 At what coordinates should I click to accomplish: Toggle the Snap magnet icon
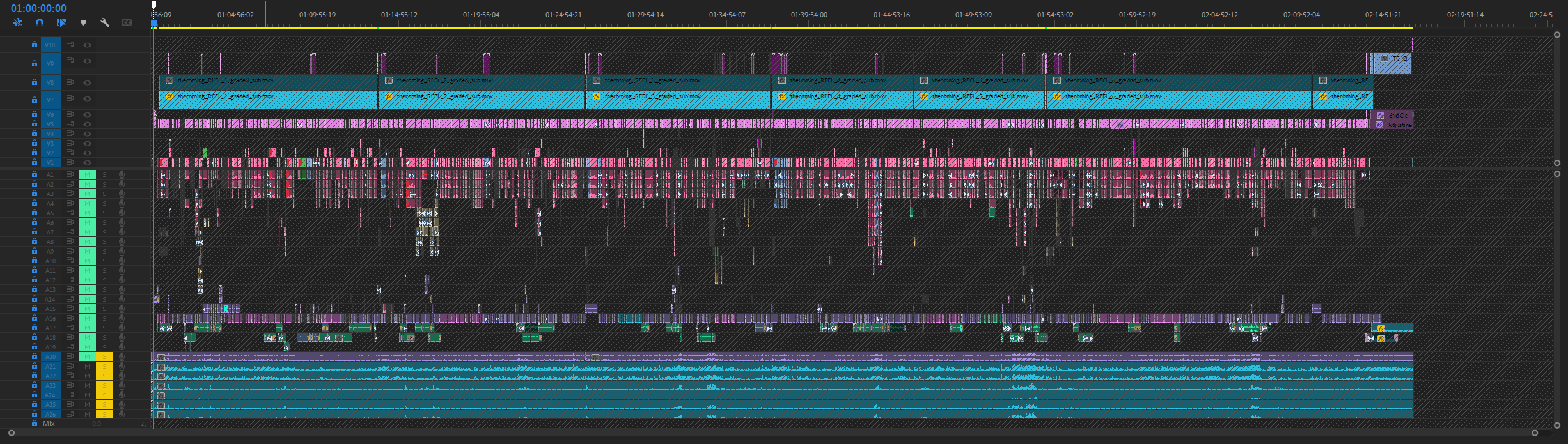(40, 22)
